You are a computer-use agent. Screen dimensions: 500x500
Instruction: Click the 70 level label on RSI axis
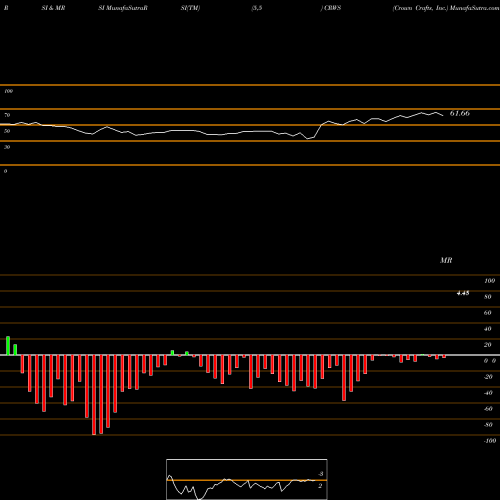tap(7, 115)
